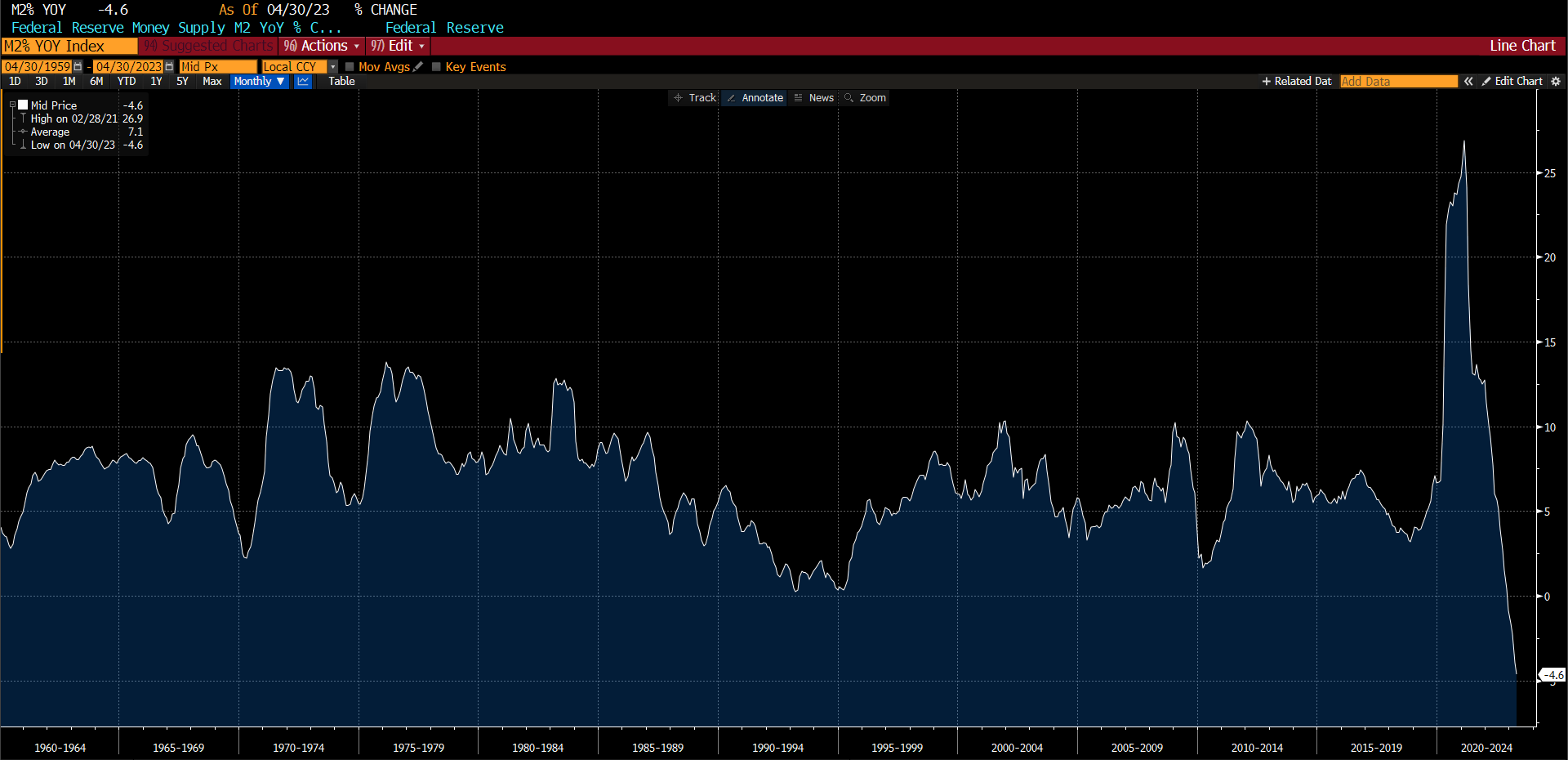Select the YTD range tab
Image resolution: width=1568 pixels, height=760 pixels.
[127, 82]
